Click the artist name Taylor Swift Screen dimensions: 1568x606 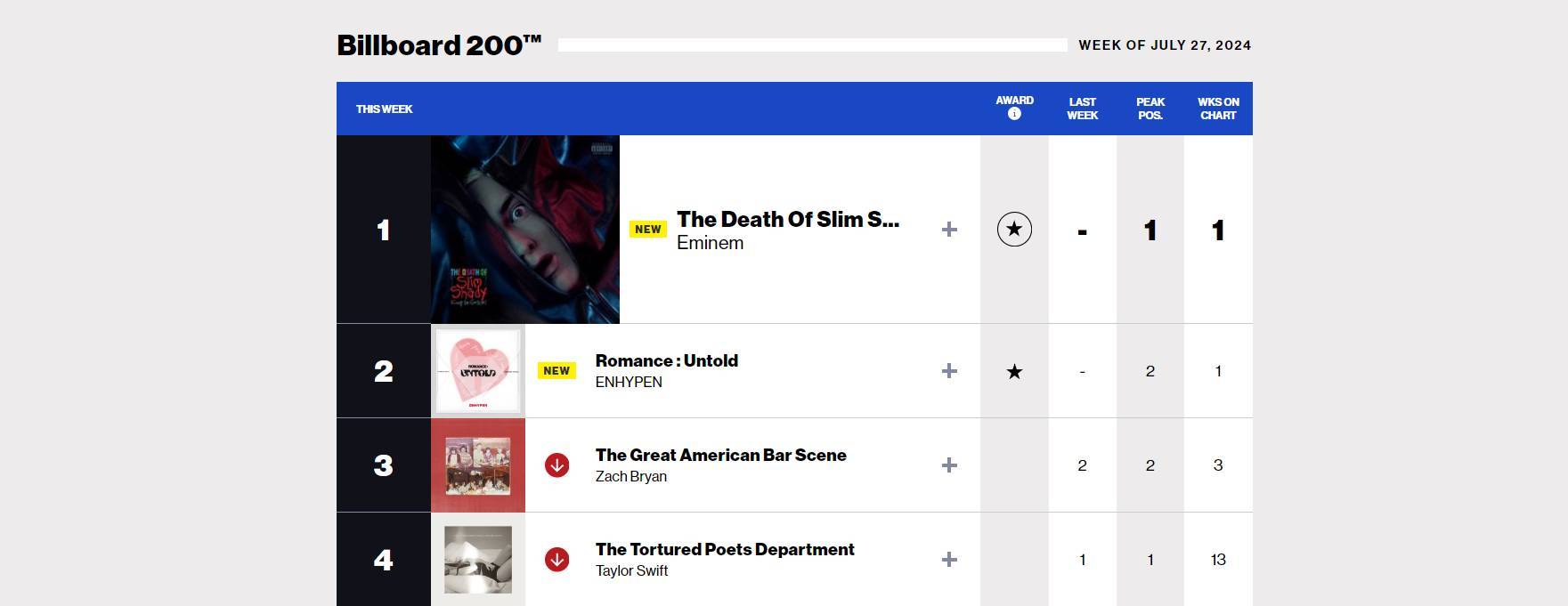click(x=631, y=571)
